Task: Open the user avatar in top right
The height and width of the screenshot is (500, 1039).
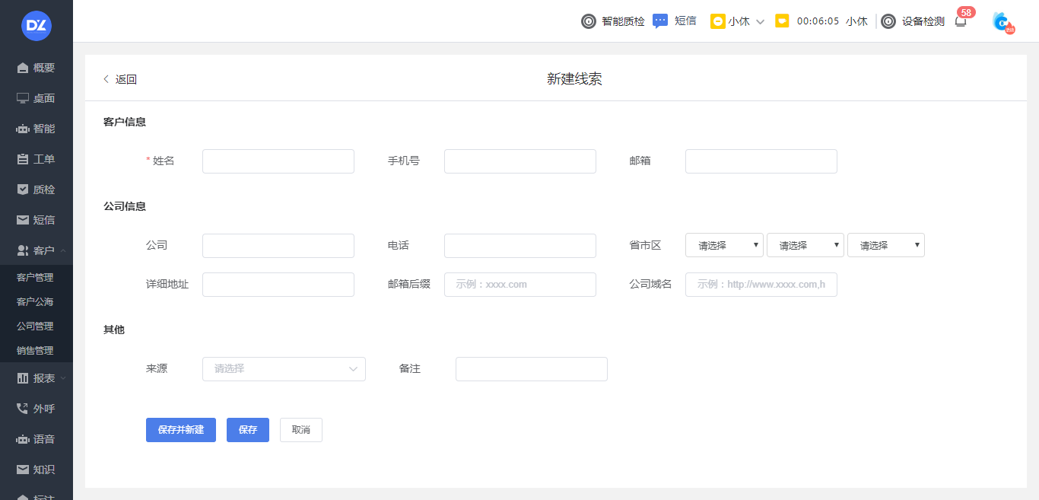Action: pos(1002,22)
